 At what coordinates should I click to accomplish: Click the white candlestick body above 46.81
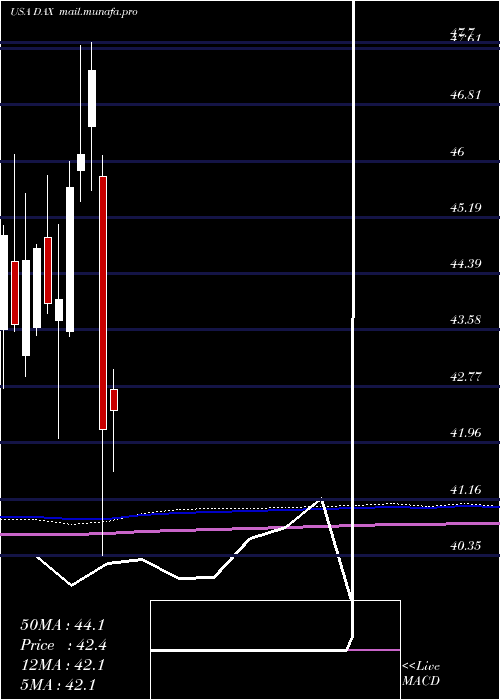tap(92, 98)
